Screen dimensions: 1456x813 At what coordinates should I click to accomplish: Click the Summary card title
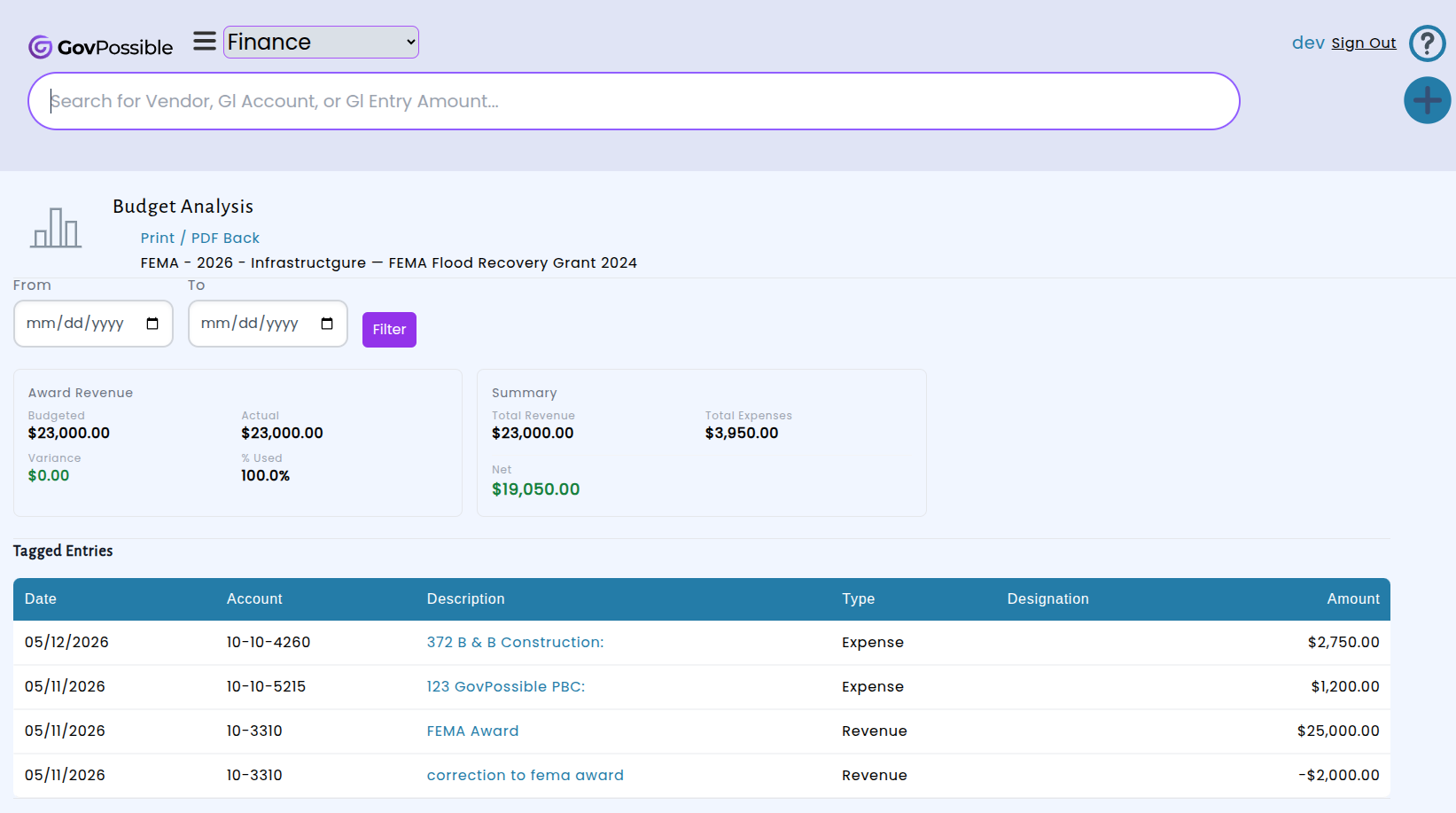point(525,393)
